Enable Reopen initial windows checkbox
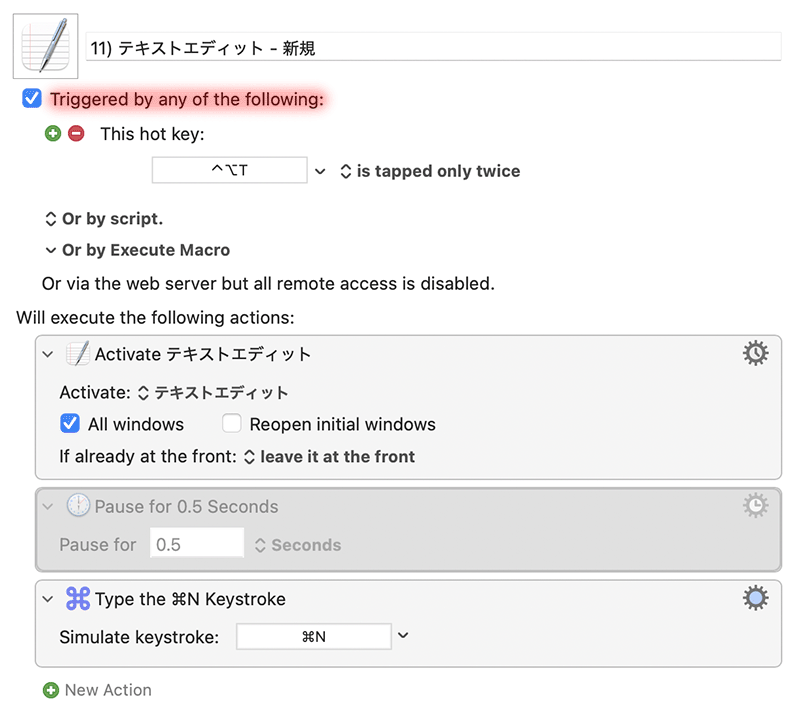Screen dimensions: 800x714 tap(232, 424)
